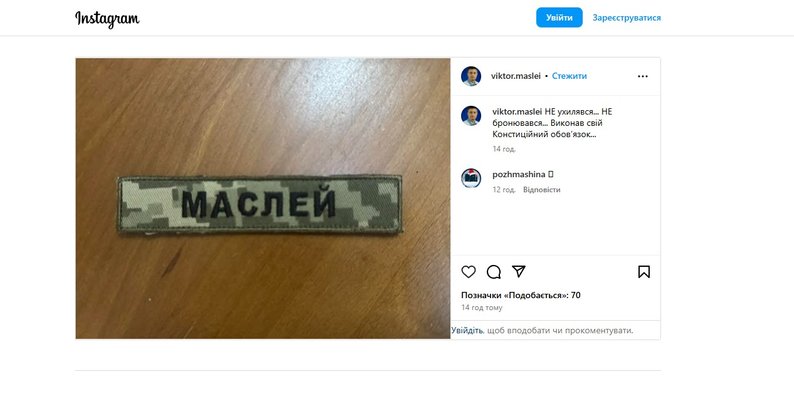Viewport: 794px width, 405px height.
Task: Open comments via the speech bubble icon
Action: [x=494, y=272]
